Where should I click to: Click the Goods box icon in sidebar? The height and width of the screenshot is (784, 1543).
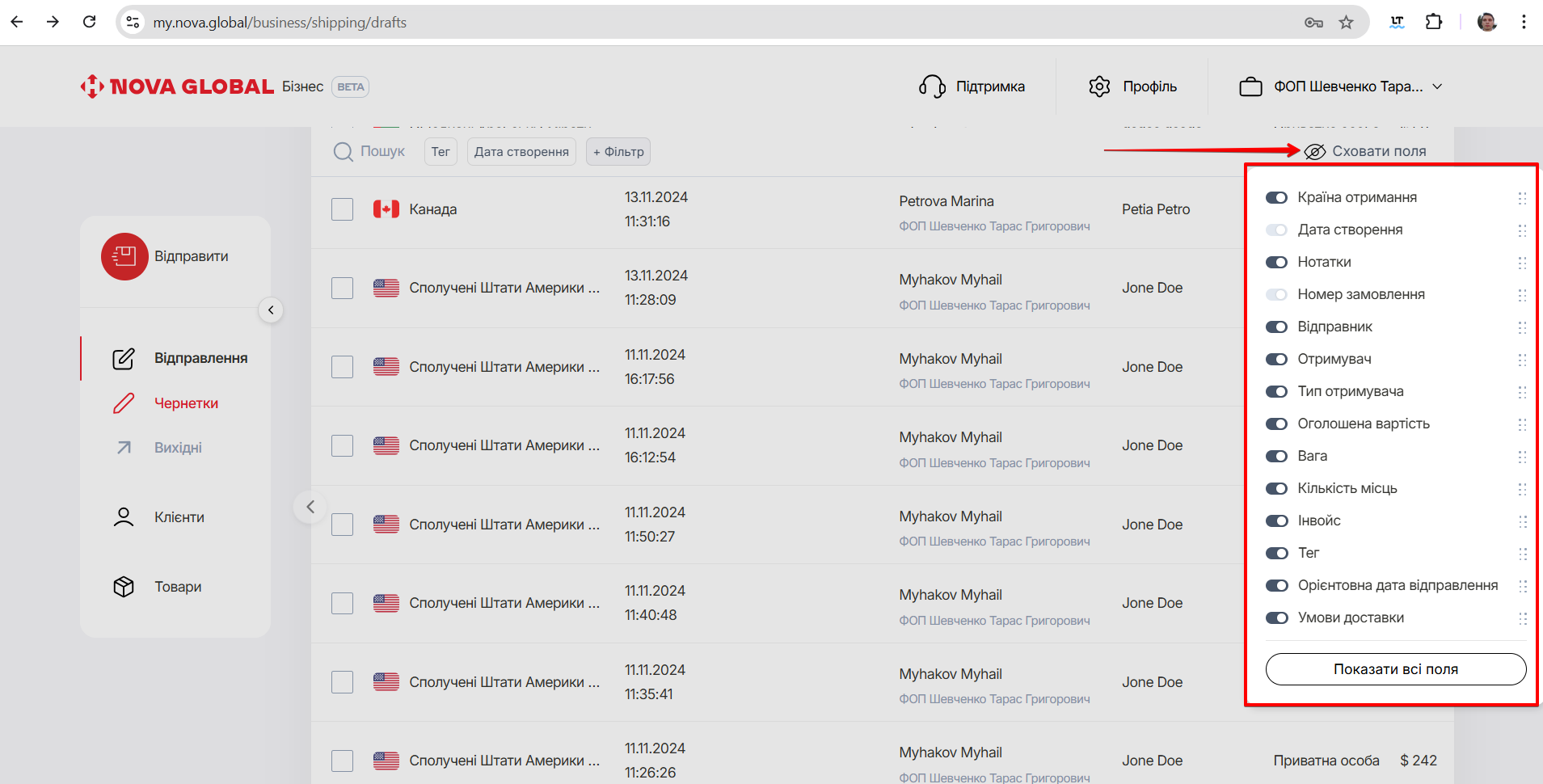(124, 587)
